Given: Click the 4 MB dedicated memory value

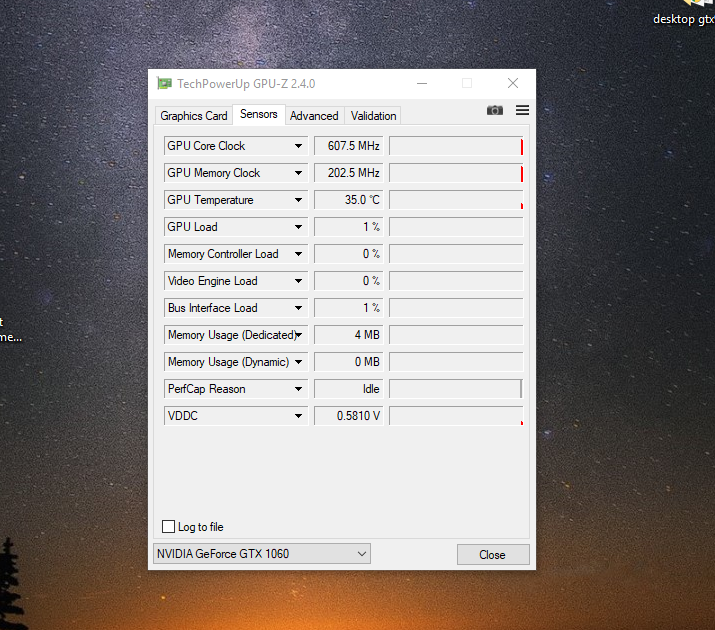Looking at the screenshot, I should (349, 335).
